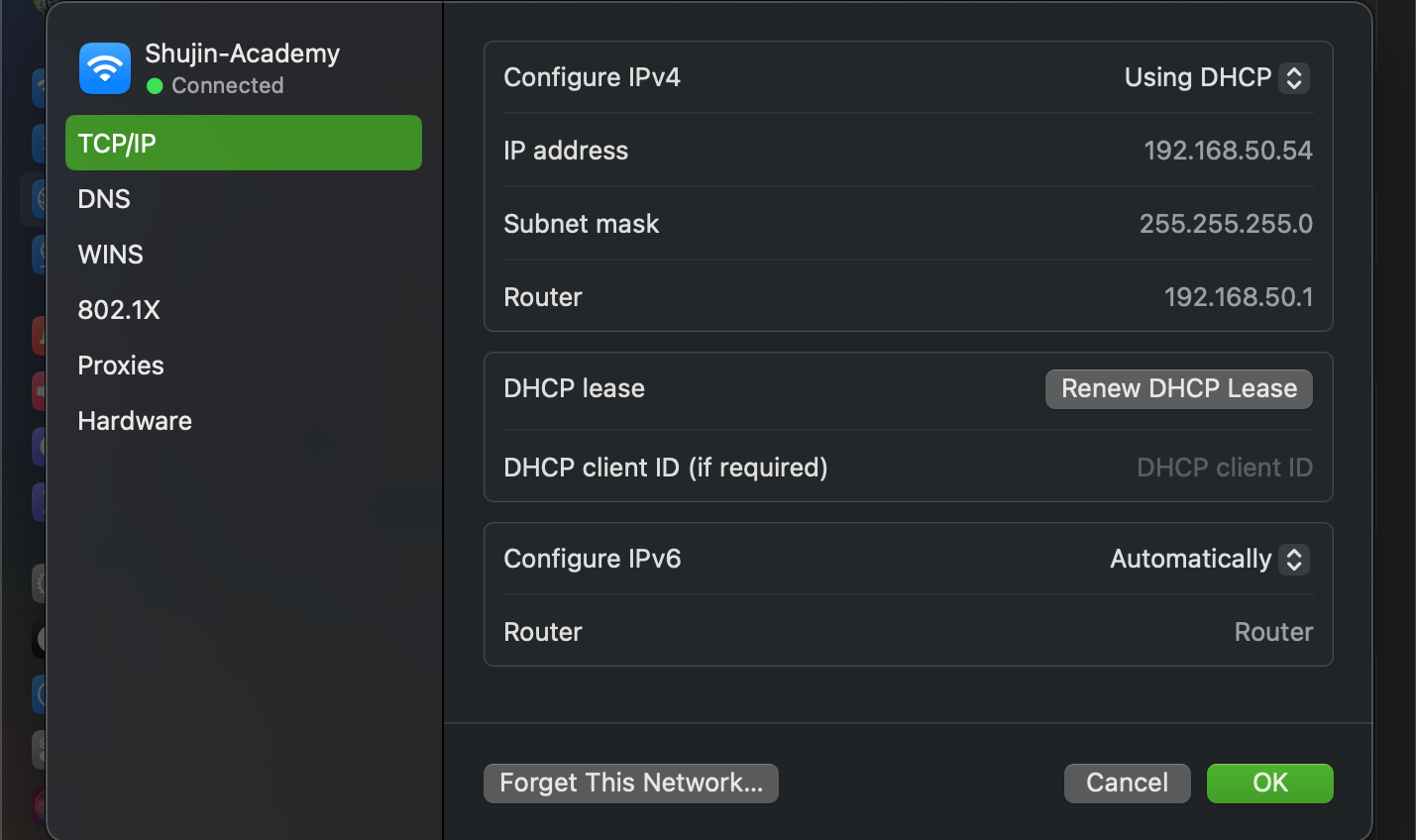This screenshot has height=840, width=1416.
Task: Click the DHCP client ID input field
Action: click(x=1225, y=467)
